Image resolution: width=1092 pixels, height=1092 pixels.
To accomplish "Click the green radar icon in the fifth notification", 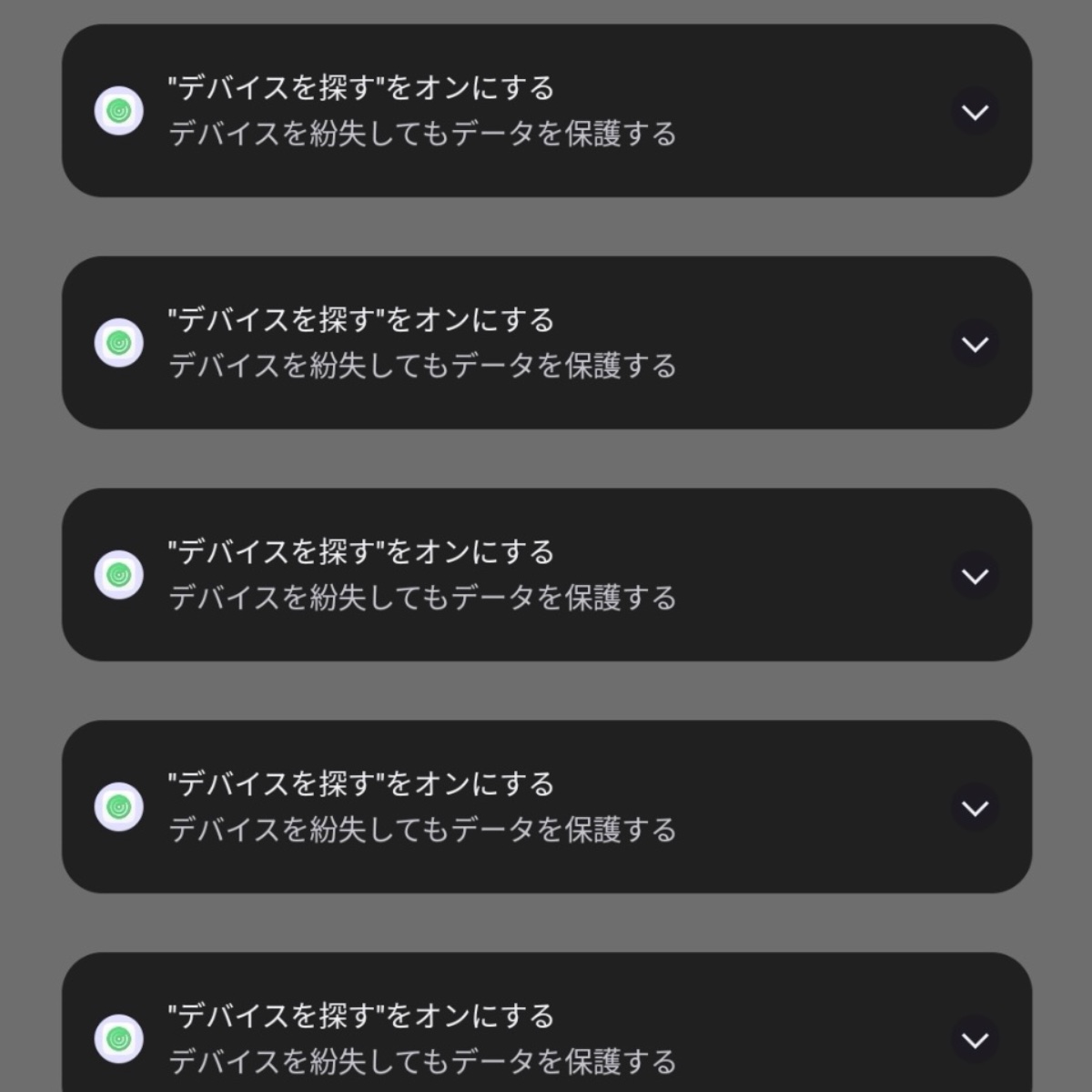I will pyautogui.click(x=119, y=1039).
